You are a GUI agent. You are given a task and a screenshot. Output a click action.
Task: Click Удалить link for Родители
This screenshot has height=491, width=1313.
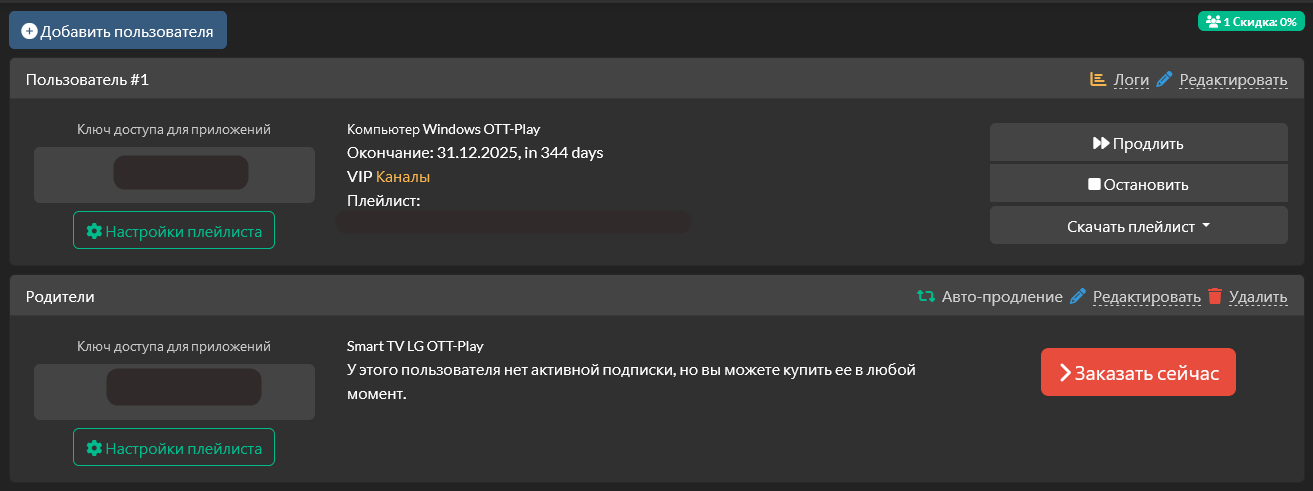point(1257,297)
